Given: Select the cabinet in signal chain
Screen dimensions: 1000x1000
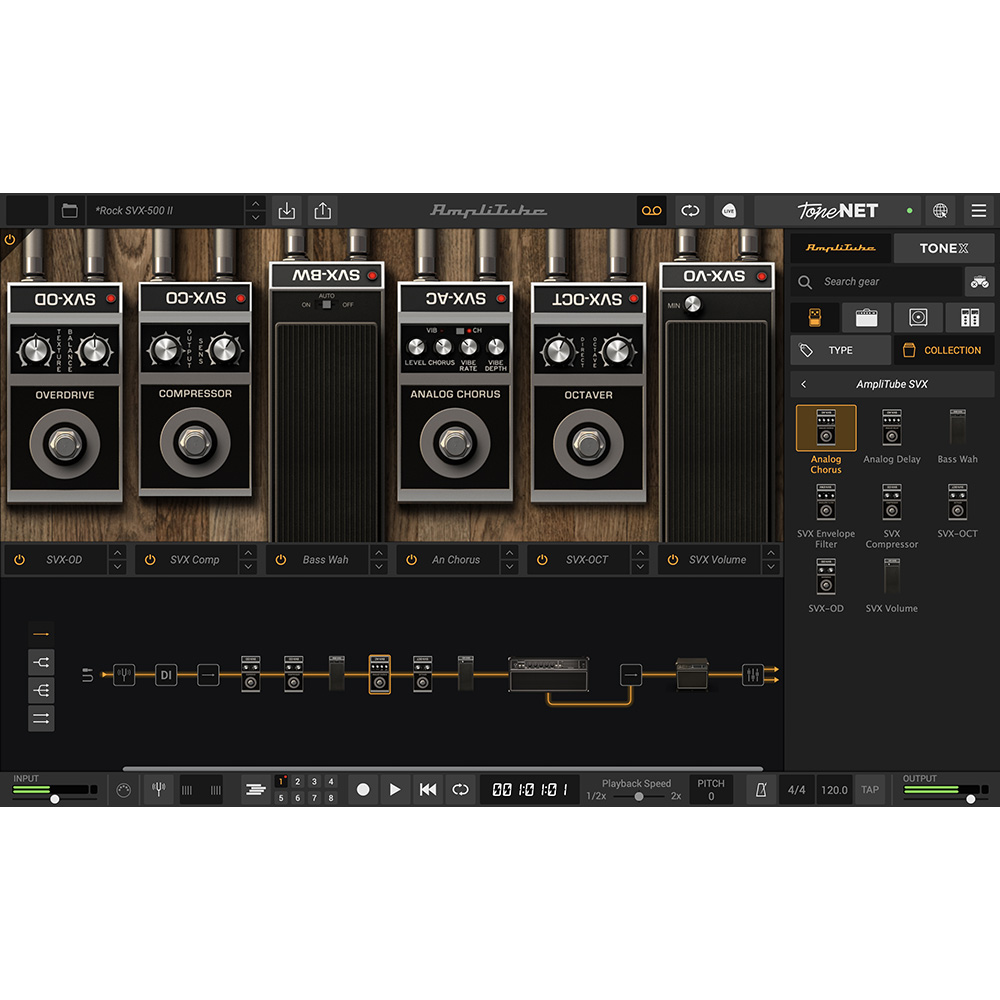Looking at the screenshot, I should [692, 674].
